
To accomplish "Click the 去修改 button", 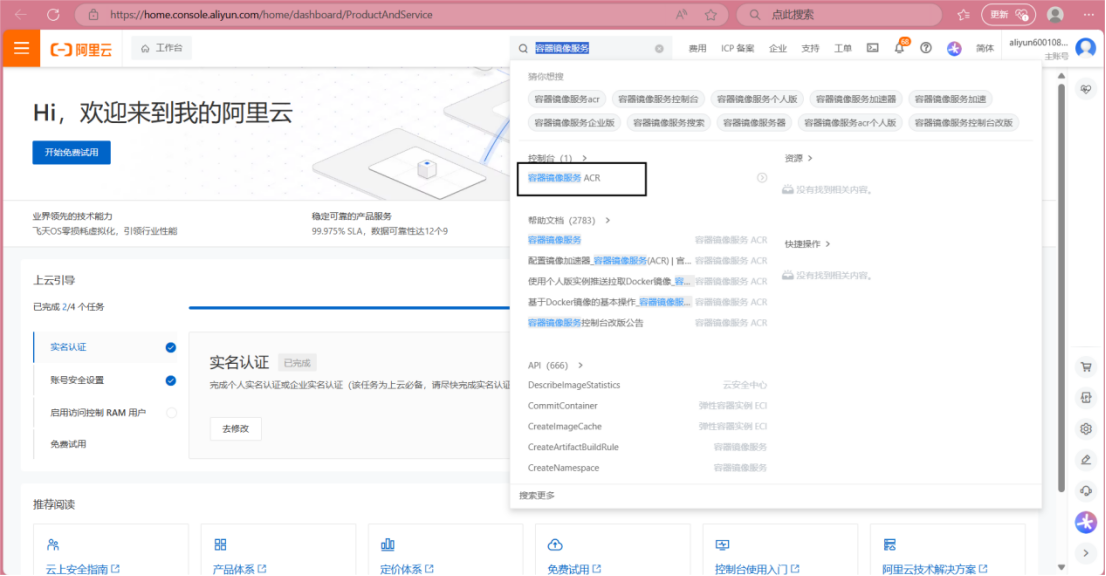I will click(236, 429).
